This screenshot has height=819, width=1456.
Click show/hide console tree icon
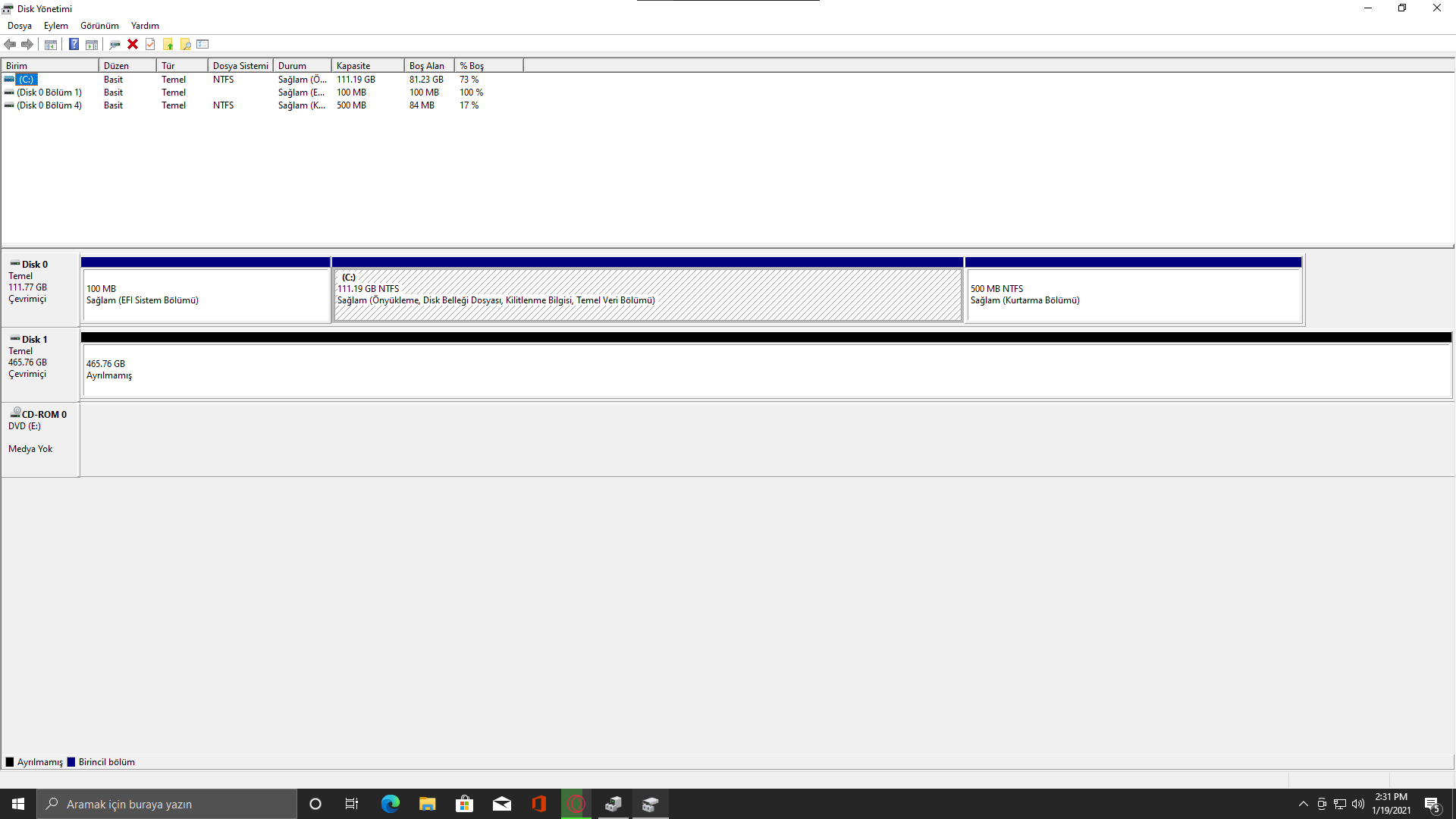51,44
